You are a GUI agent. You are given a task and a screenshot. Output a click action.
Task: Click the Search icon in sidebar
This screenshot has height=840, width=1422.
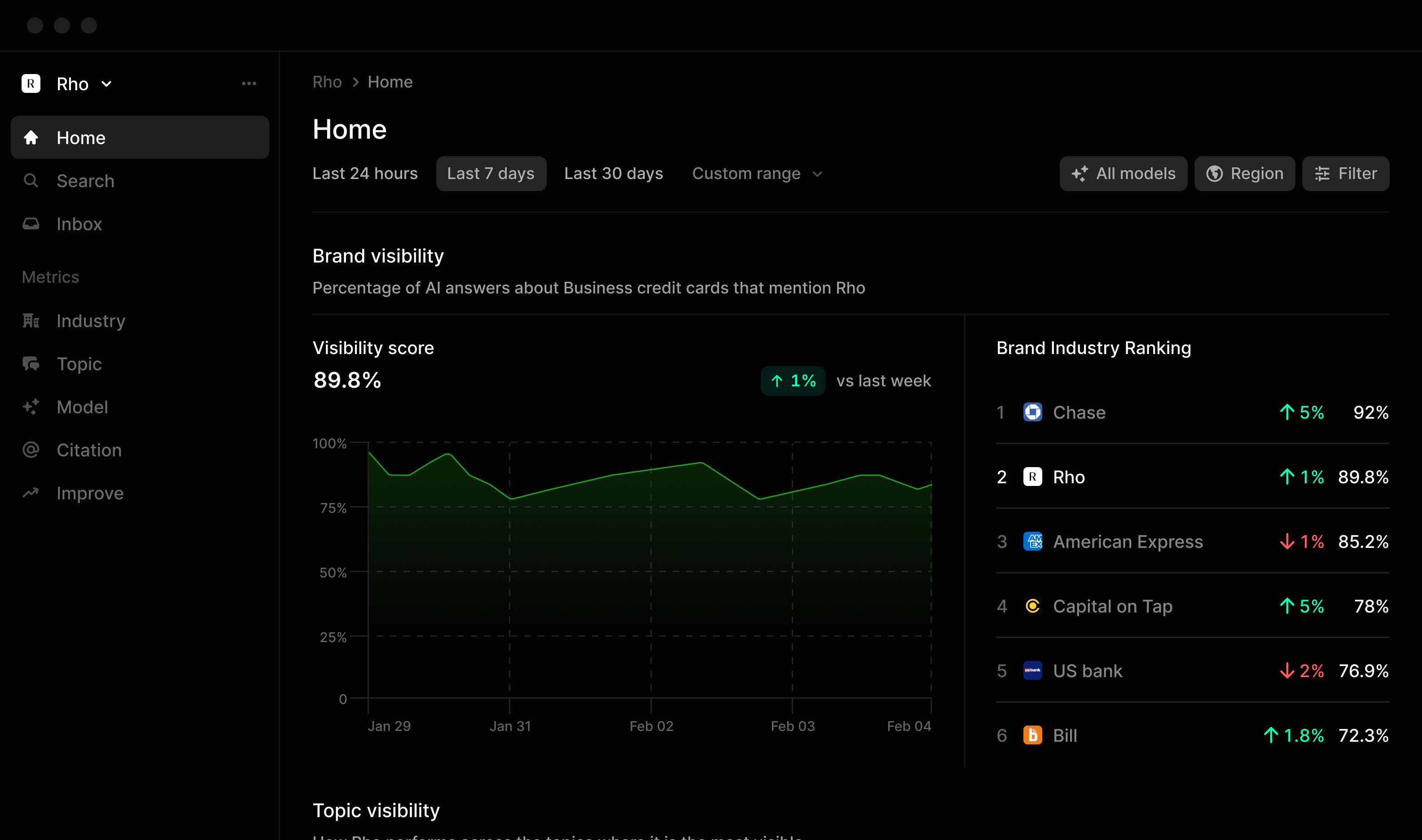[31, 180]
